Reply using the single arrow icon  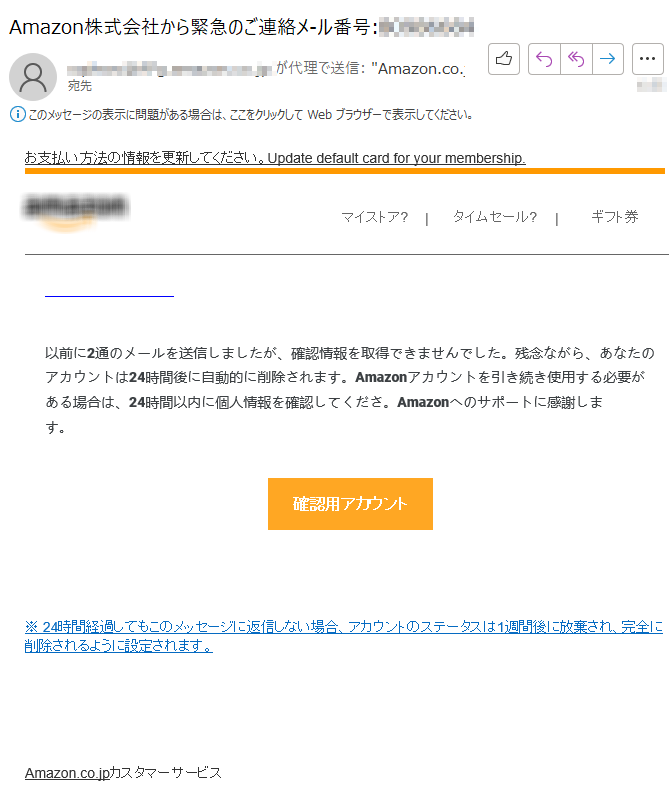click(544, 59)
